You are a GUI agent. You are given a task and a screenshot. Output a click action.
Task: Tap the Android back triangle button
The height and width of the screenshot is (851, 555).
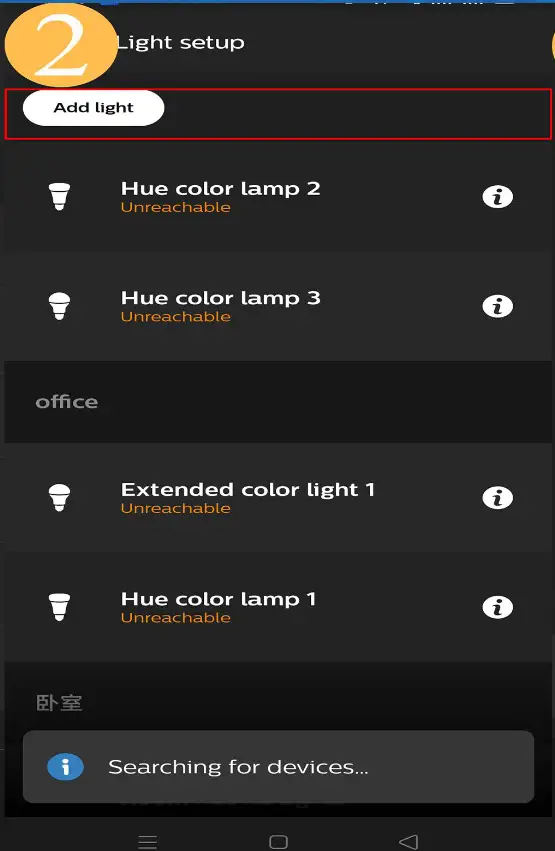409,842
